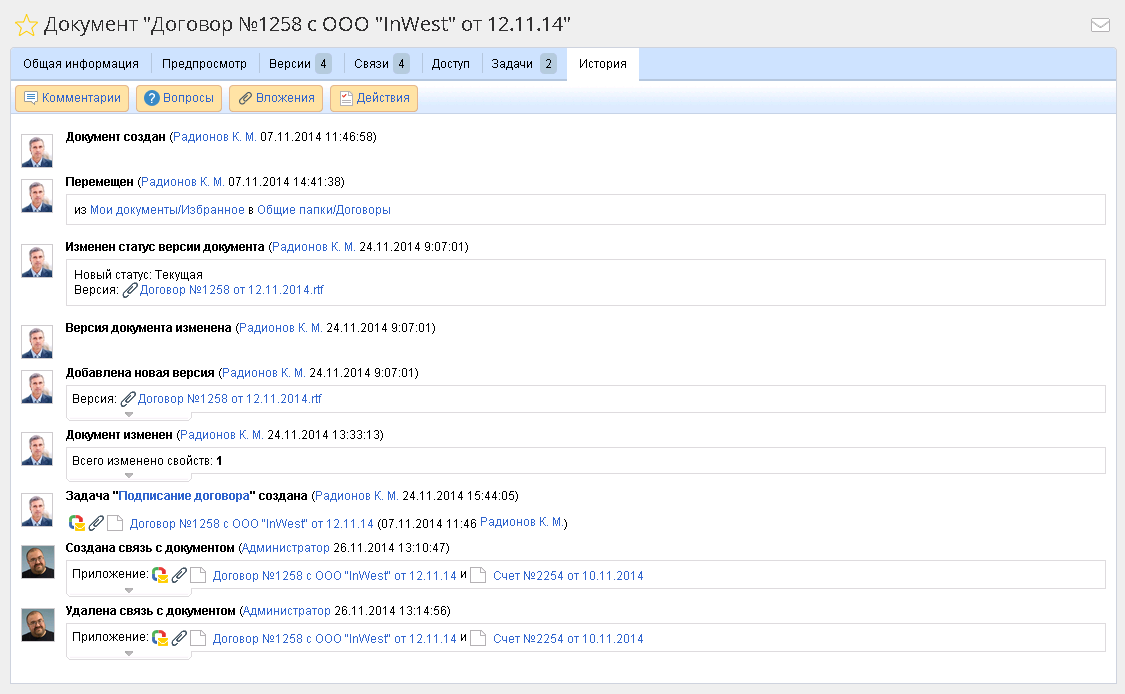Open the Общая информация tab
This screenshot has width=1125, height=694.
tap(81, 64)
